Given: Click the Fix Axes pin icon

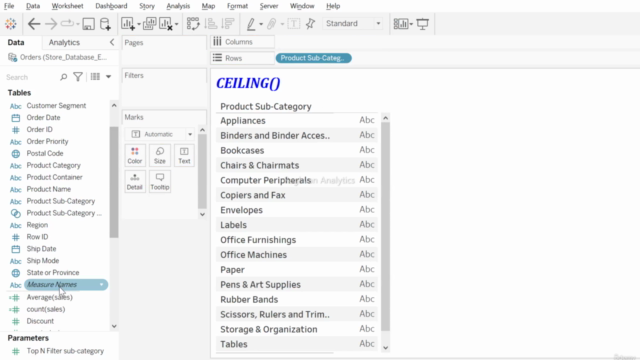Looking at the screenshot, I should (311, 24).
